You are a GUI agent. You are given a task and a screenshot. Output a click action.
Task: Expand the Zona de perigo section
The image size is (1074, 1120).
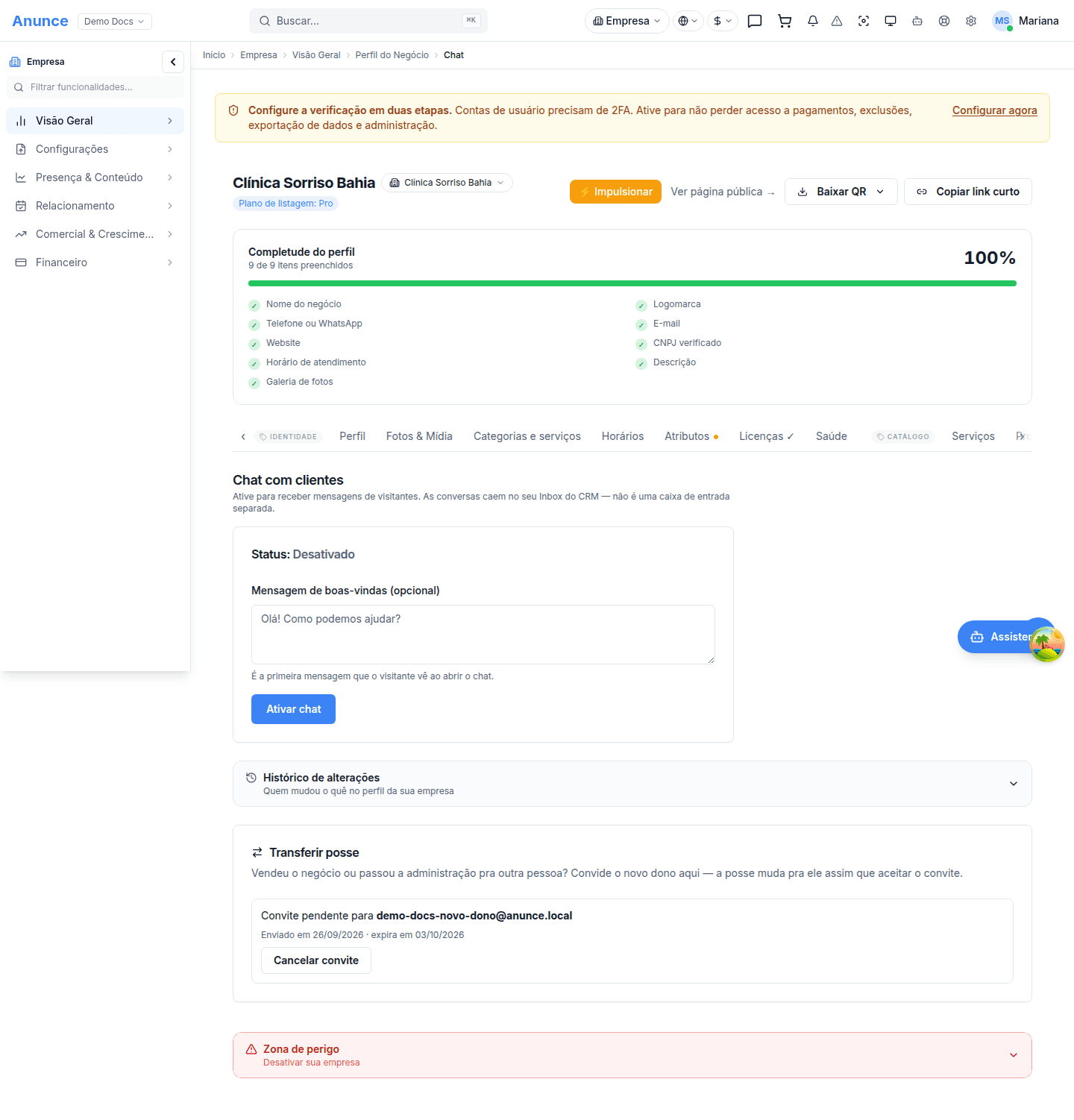point(632,1055)
